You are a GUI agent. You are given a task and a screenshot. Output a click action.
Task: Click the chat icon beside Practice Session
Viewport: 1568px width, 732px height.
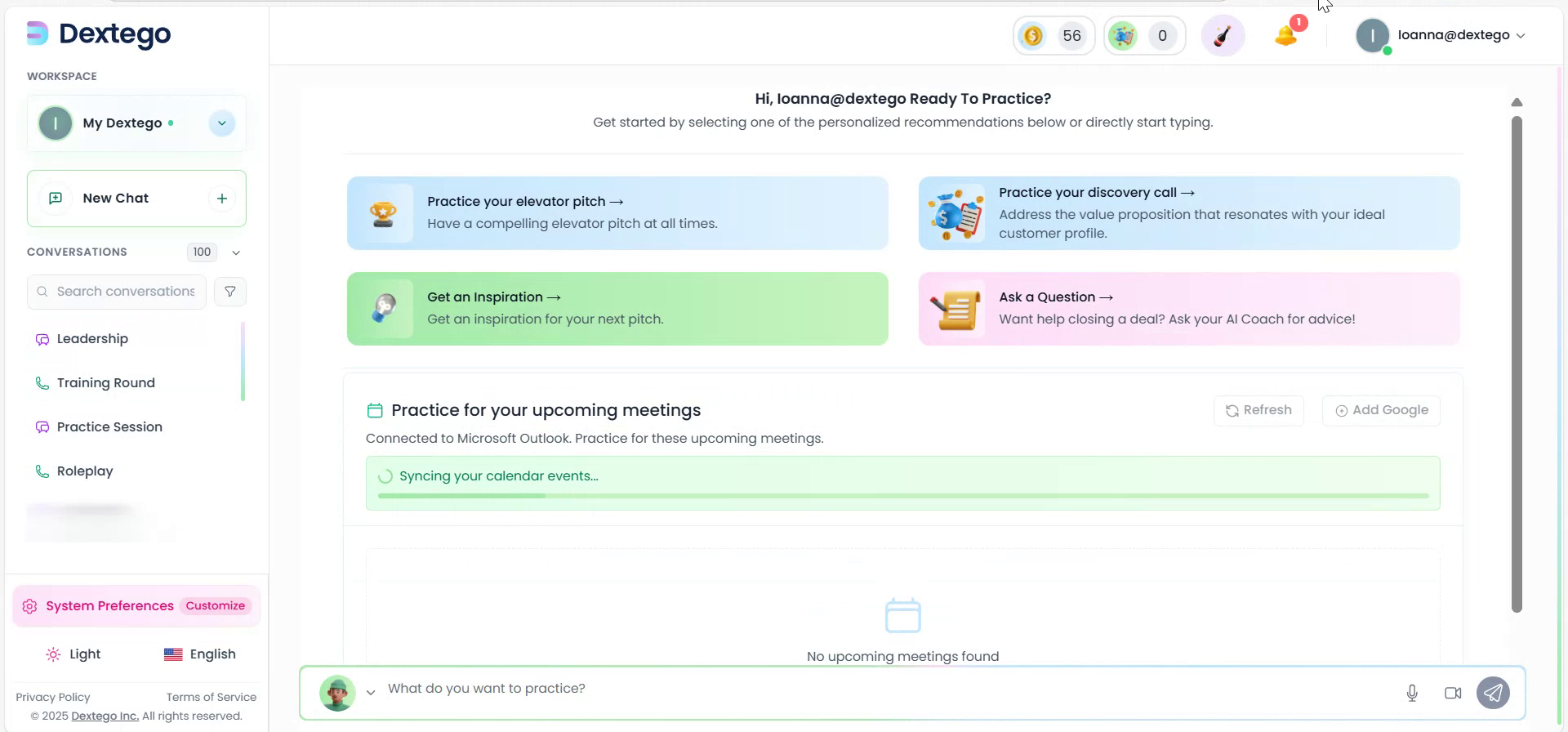pyautogui.click(x=42, y=427)
